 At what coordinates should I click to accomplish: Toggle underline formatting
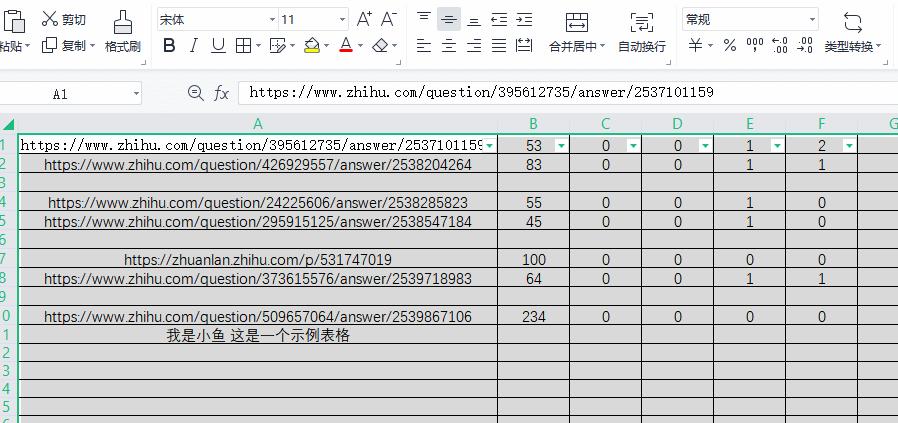click(x=218, y=45)
